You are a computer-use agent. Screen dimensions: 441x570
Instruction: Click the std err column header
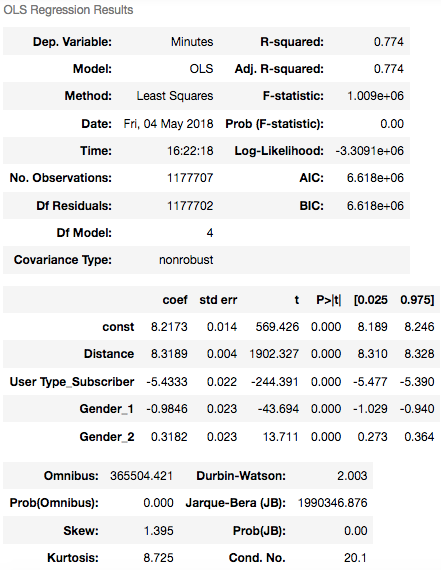[218, 300]
